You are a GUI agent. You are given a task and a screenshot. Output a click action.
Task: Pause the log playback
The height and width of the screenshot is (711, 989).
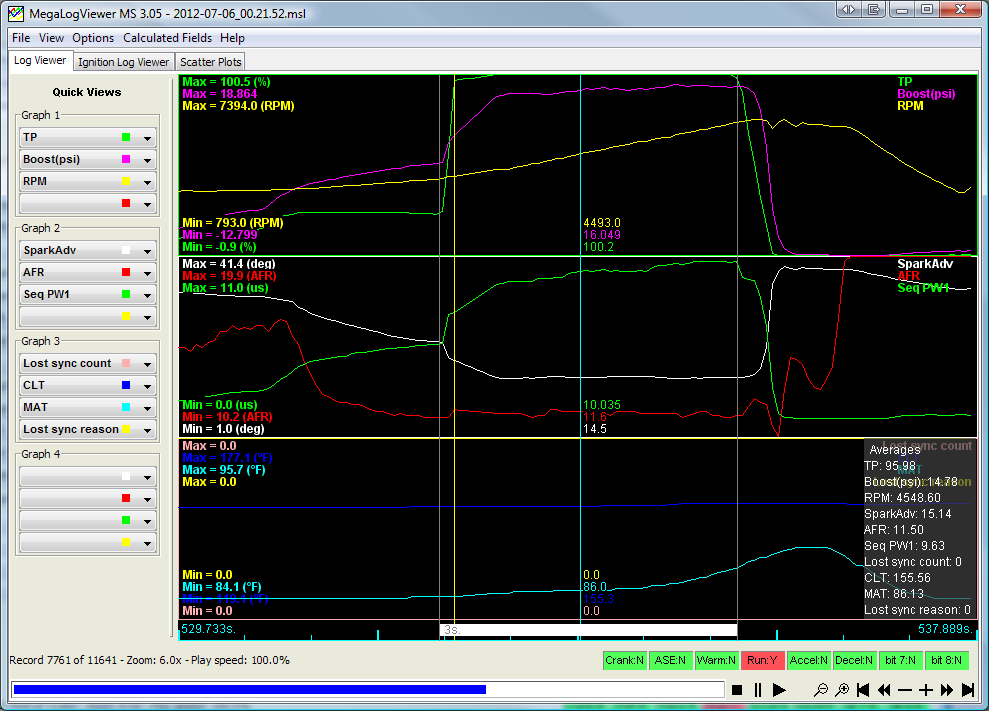pos(758,690)
